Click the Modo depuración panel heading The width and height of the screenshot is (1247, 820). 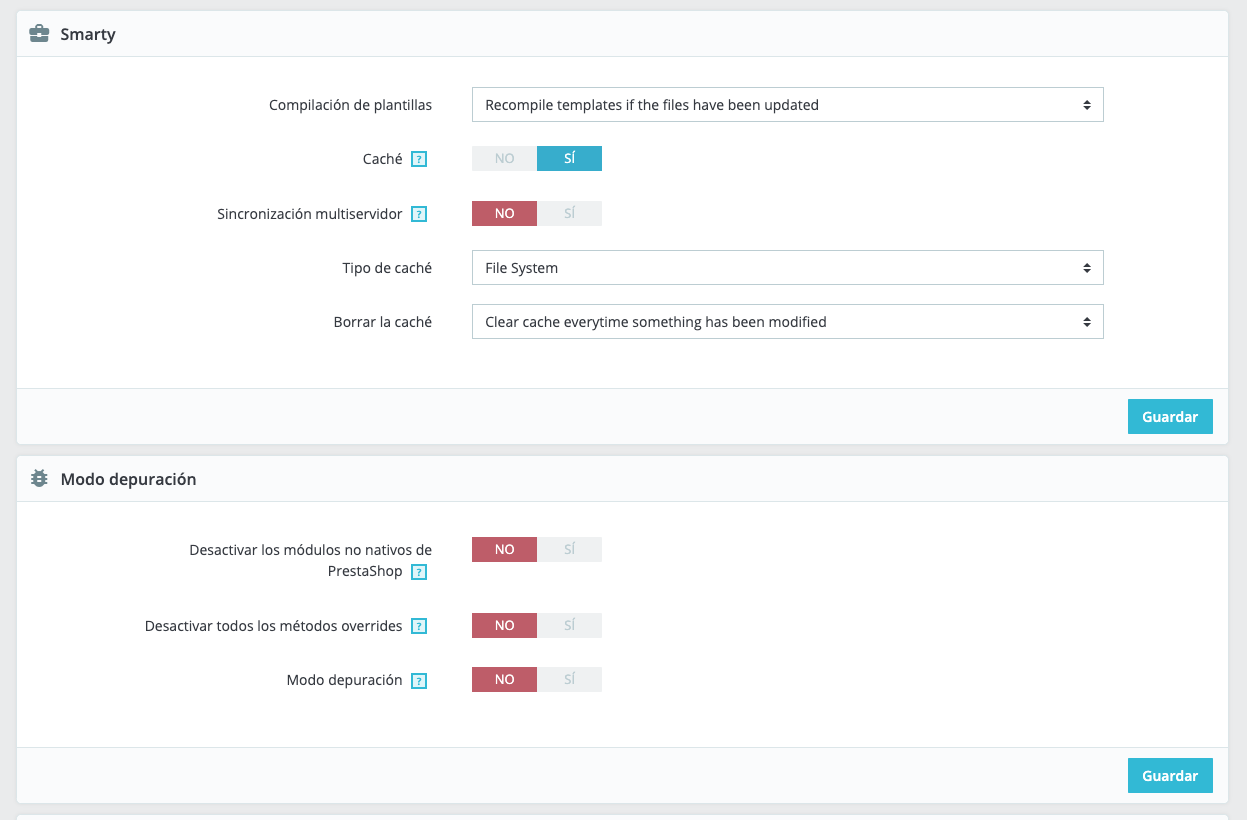[x=128, y=479]
